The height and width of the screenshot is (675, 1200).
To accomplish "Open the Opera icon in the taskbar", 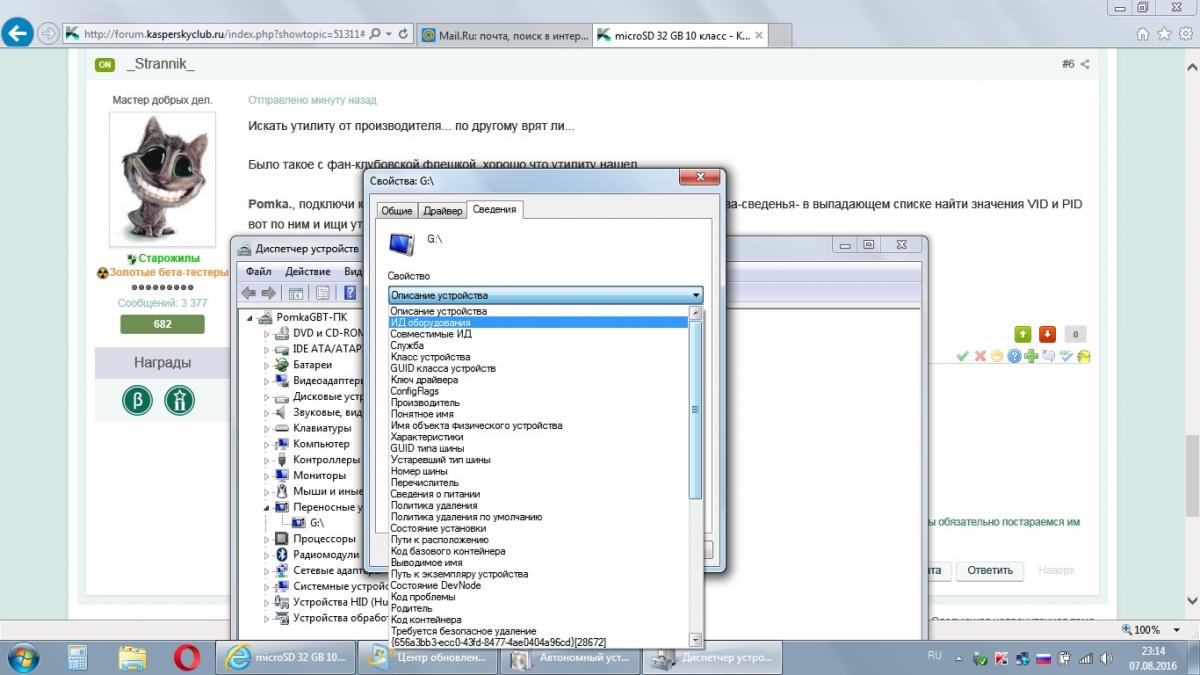I will [186, 658].
